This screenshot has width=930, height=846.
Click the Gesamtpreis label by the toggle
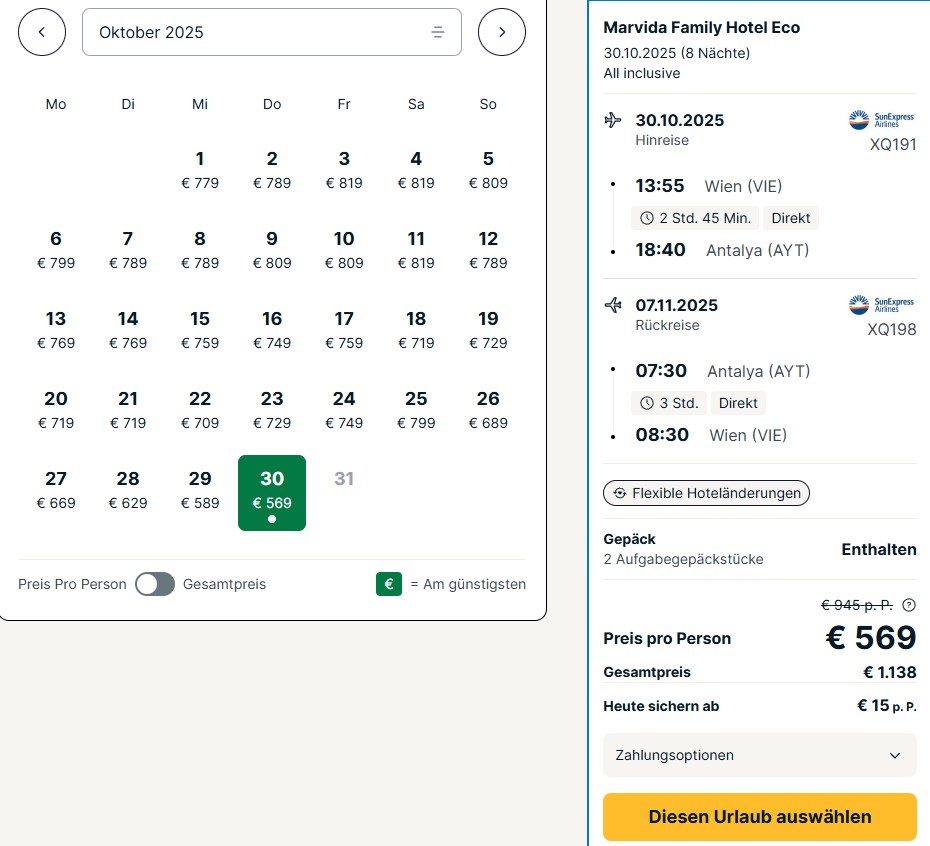[x=224, y=584]
